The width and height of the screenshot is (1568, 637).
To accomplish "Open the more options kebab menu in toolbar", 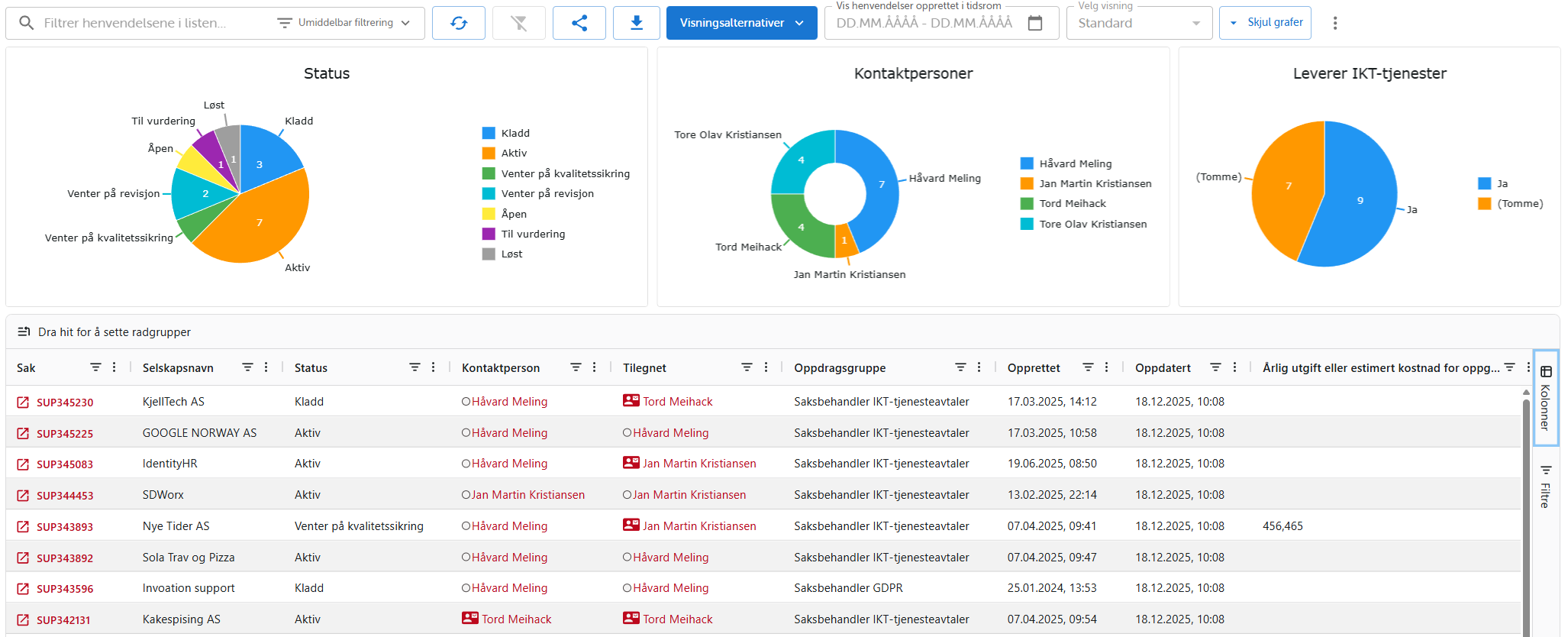I will coord(1335,23).
